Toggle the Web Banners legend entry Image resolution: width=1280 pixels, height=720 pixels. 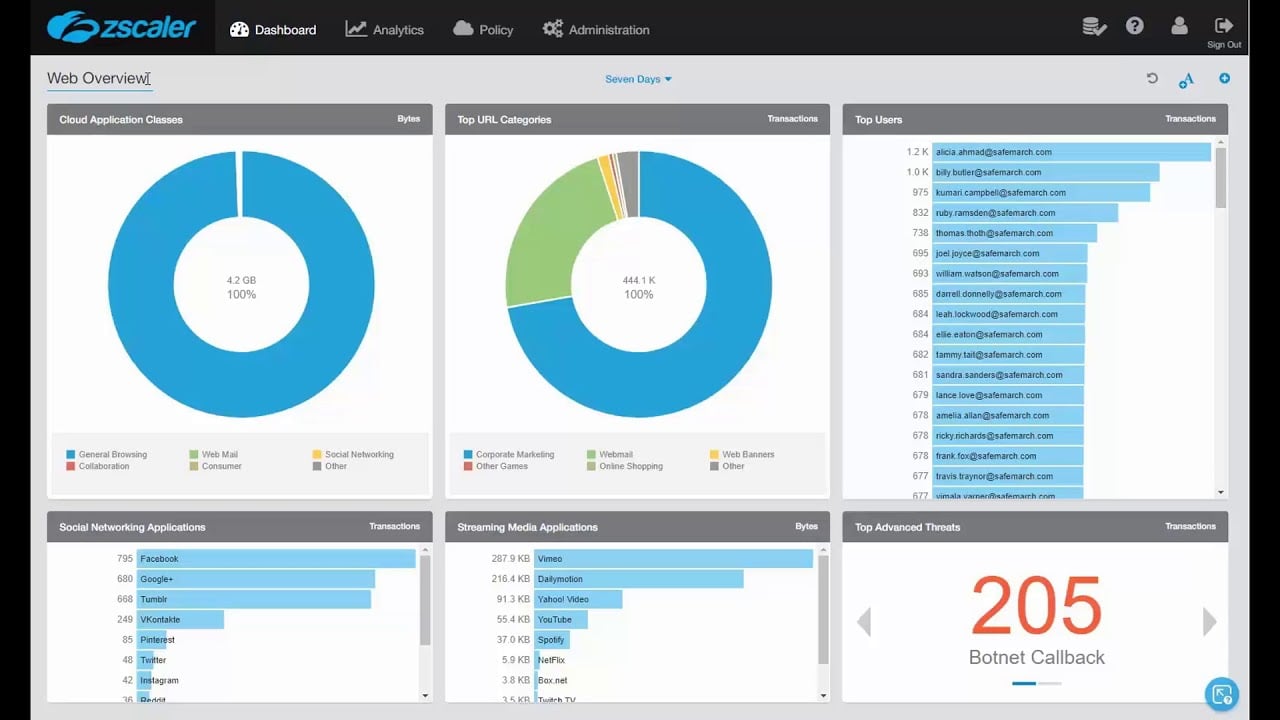coord(742,454)
